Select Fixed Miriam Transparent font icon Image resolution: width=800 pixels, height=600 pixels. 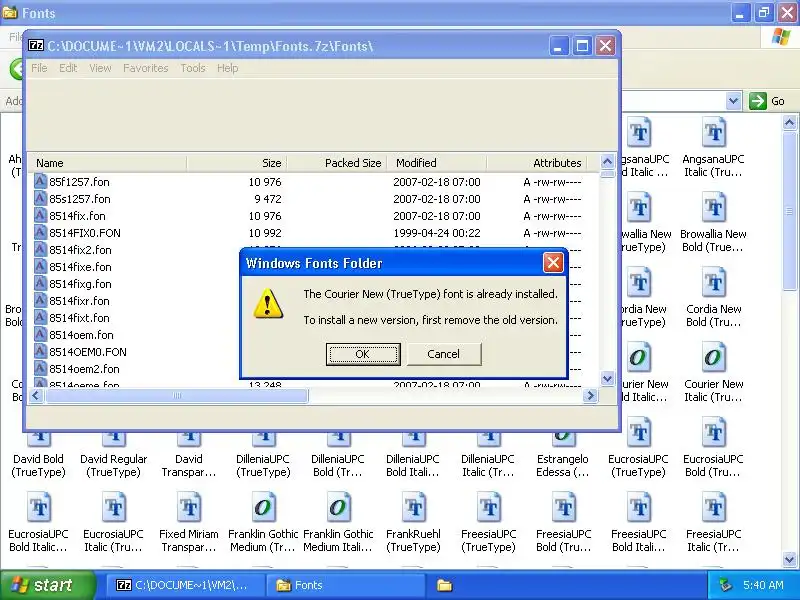(x=188, y=508)
